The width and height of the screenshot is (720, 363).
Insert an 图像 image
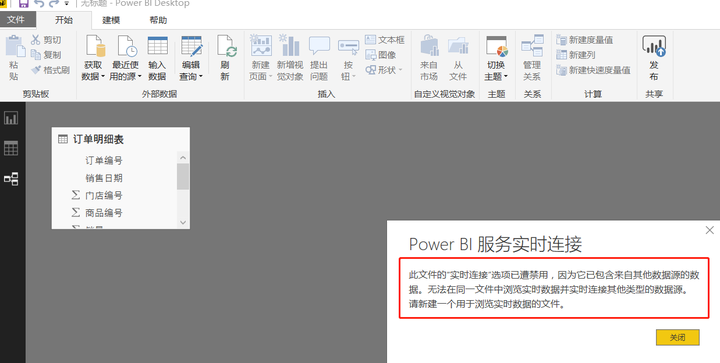(381, 55)
